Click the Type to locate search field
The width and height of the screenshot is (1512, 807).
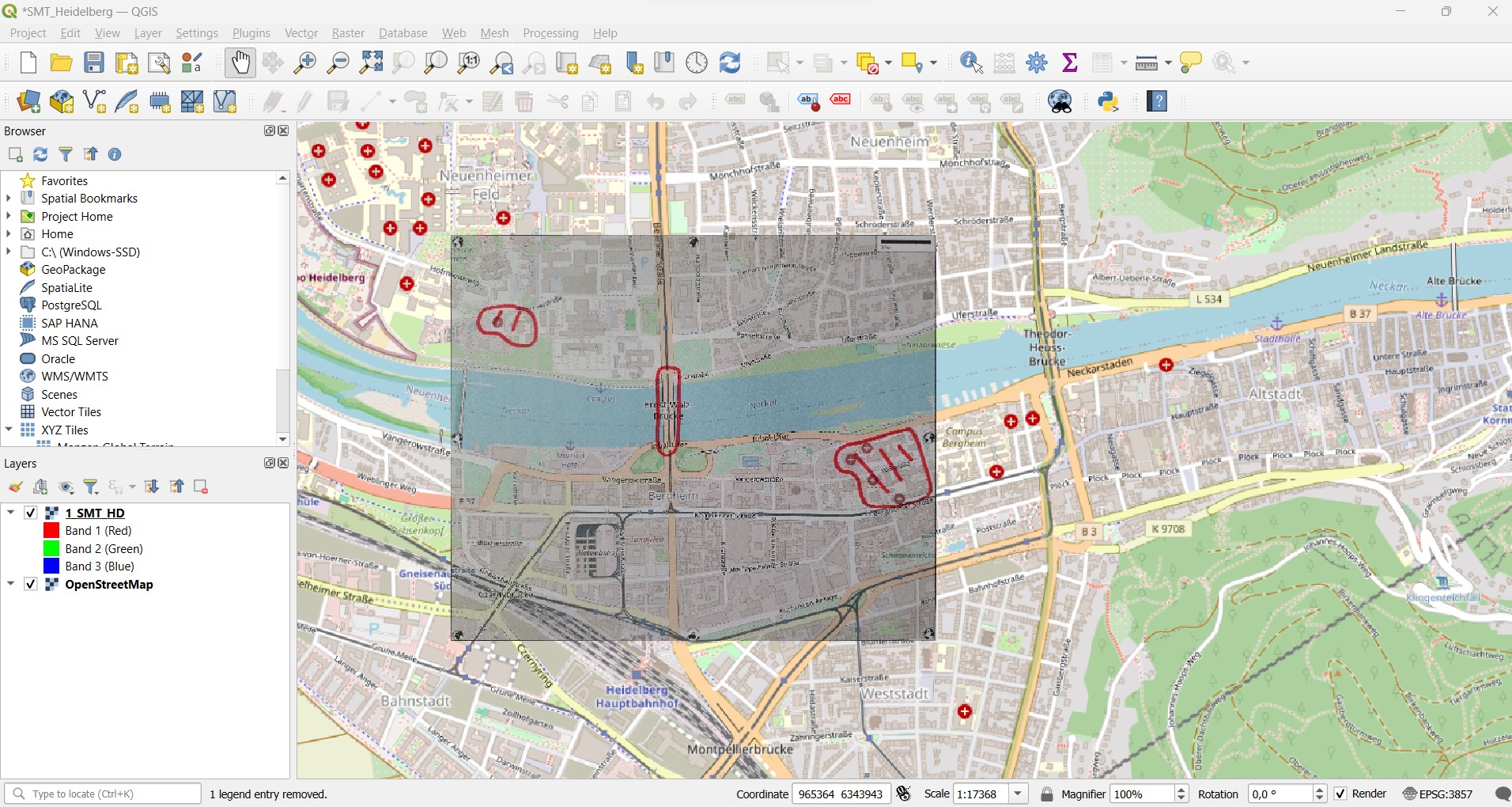(x=103, y=794)
